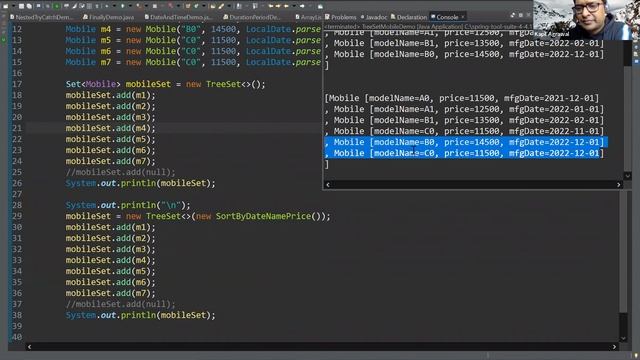The image size is (640, 360).
Task: Switch to the Javadoc view tab
Action: (373, 17)
